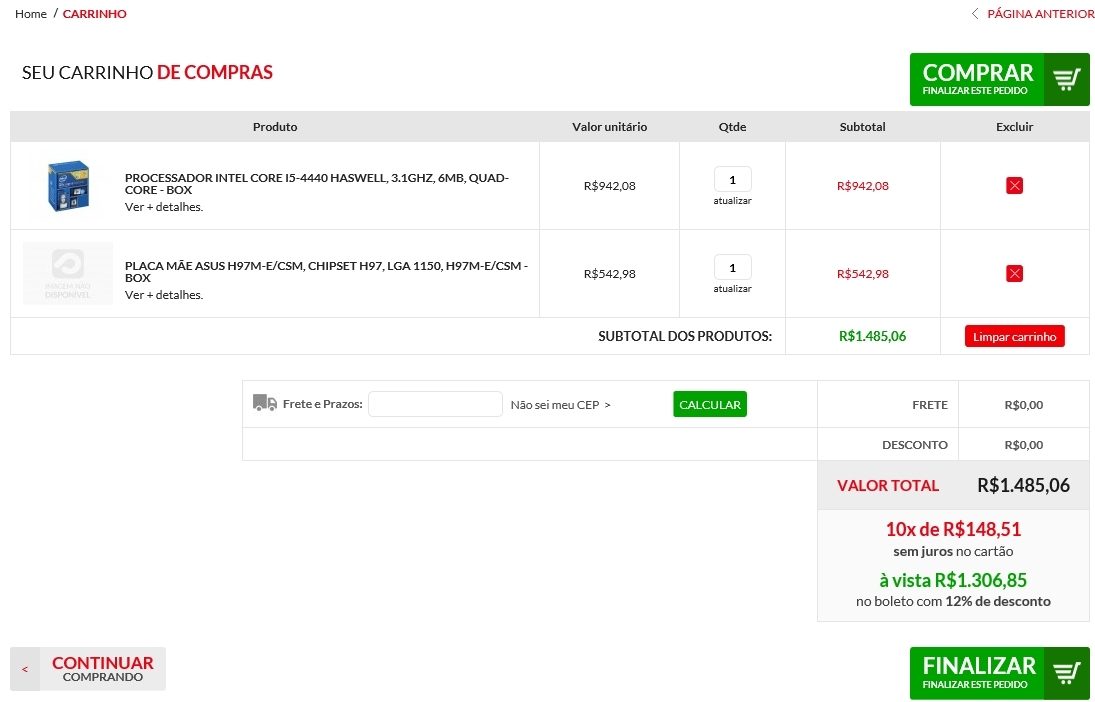This screenshot has width=1095, height=702.
Task: Click the à vista R$1.306,85 price
Action: pyautogui.click(x=953, y=580)
